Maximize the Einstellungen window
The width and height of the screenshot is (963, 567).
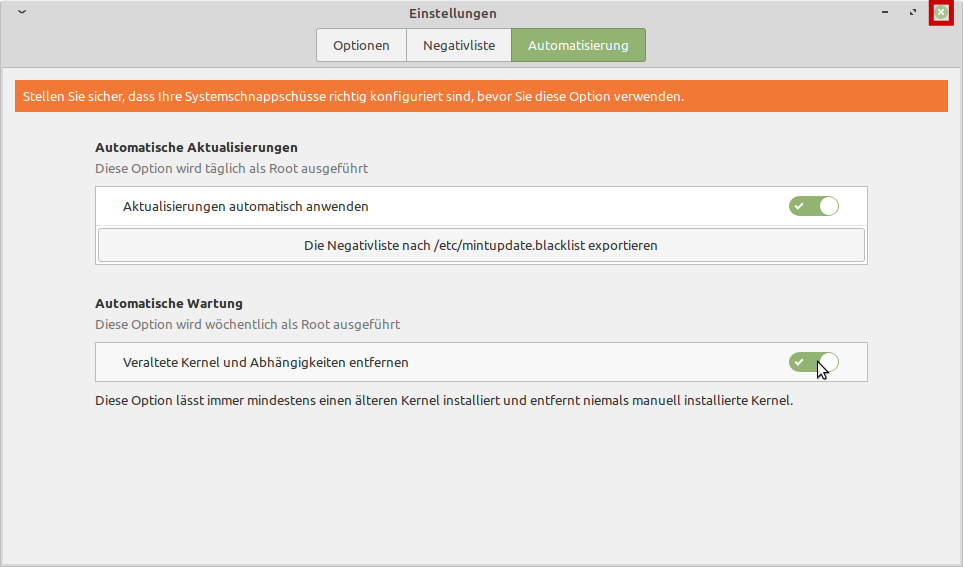[912, 13]
